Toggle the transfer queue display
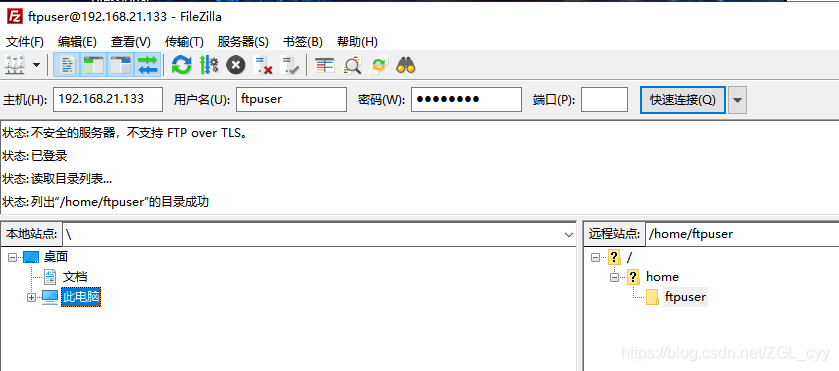839x371 pixels. (x=147, y=65)
